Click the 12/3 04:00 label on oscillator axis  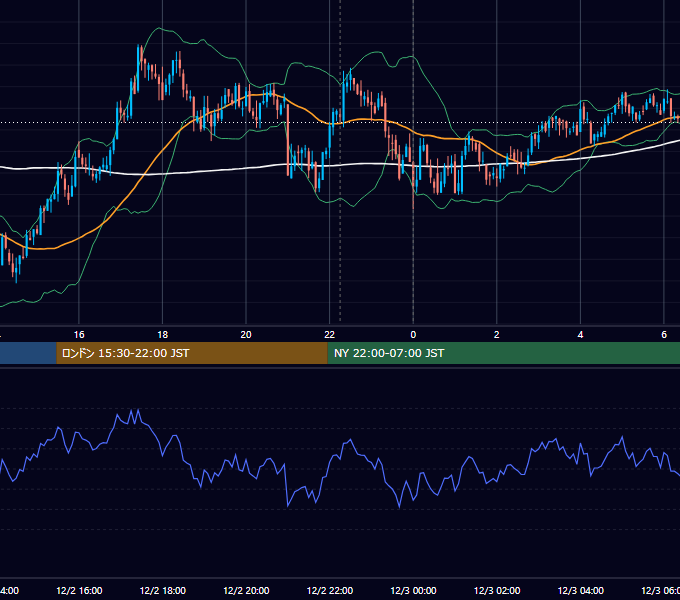point(581,591)
